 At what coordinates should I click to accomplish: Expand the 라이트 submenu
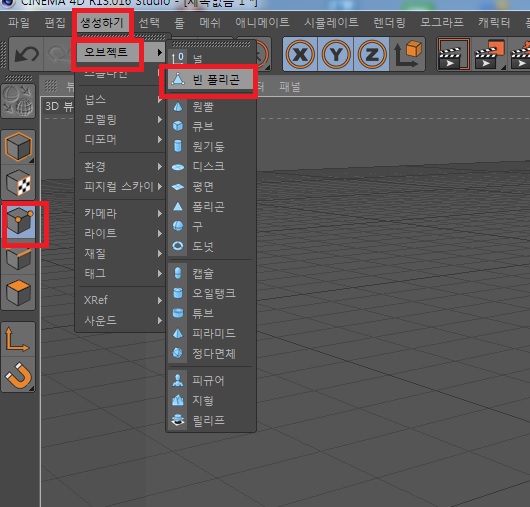121,233
